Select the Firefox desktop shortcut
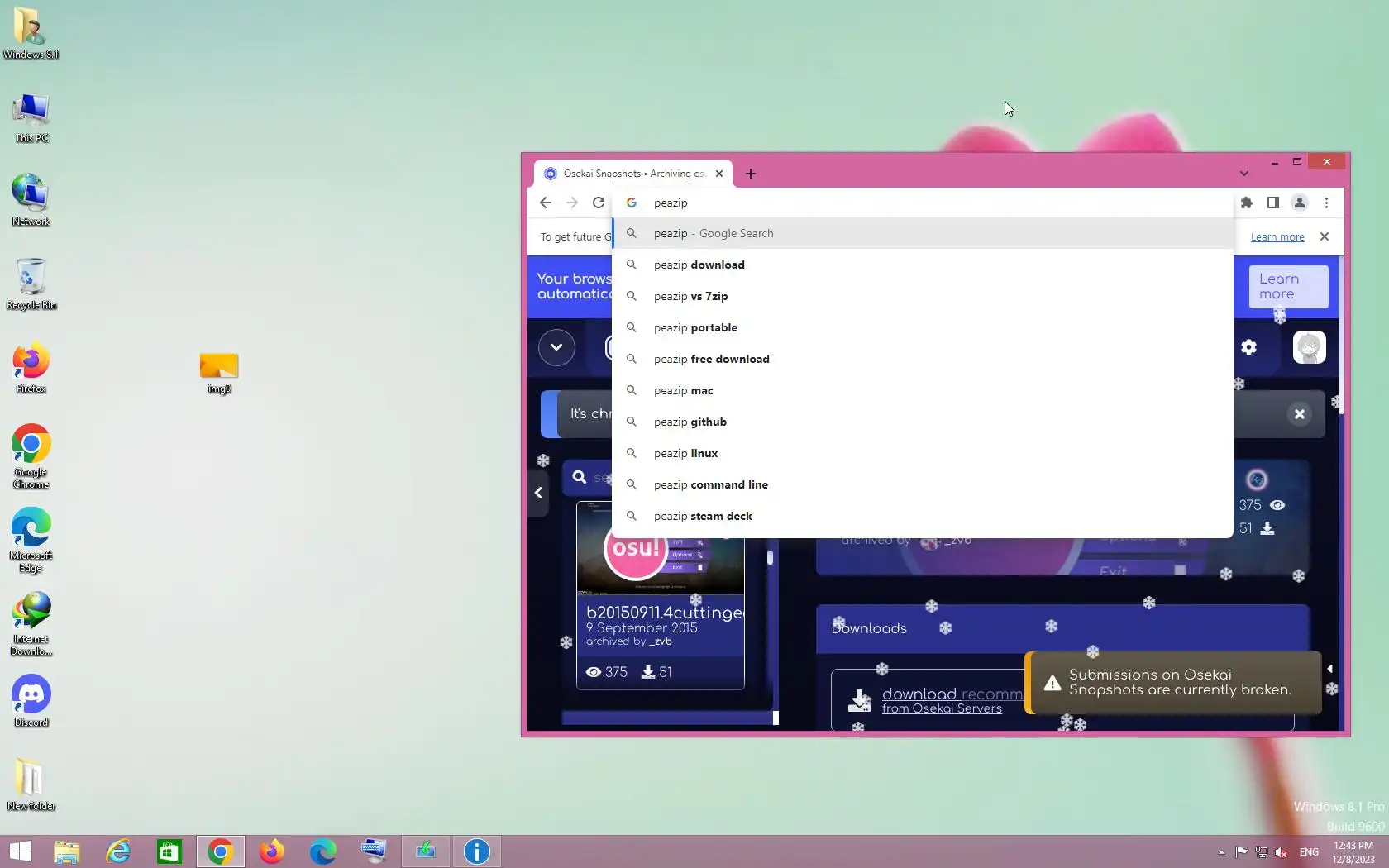Viewport: 1389px width, 868px height. 31,367
